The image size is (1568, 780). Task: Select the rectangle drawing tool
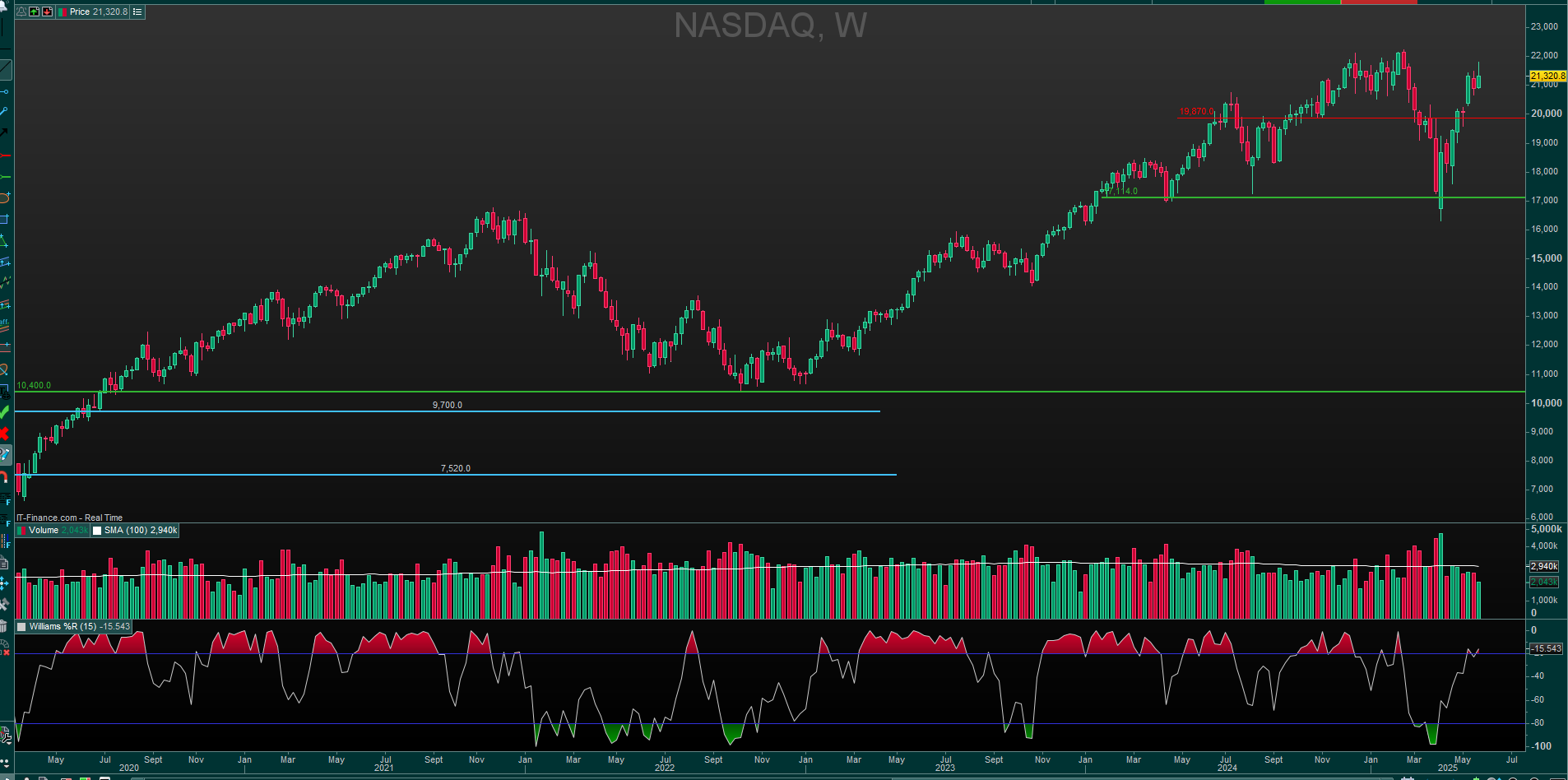5,219
